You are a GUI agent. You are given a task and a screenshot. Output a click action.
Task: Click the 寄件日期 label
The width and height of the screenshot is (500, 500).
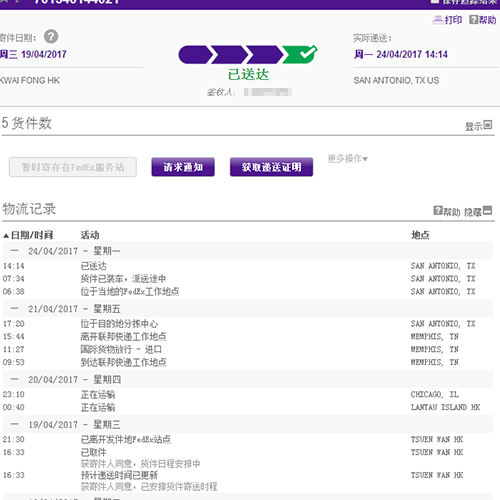tap(18, 38)
